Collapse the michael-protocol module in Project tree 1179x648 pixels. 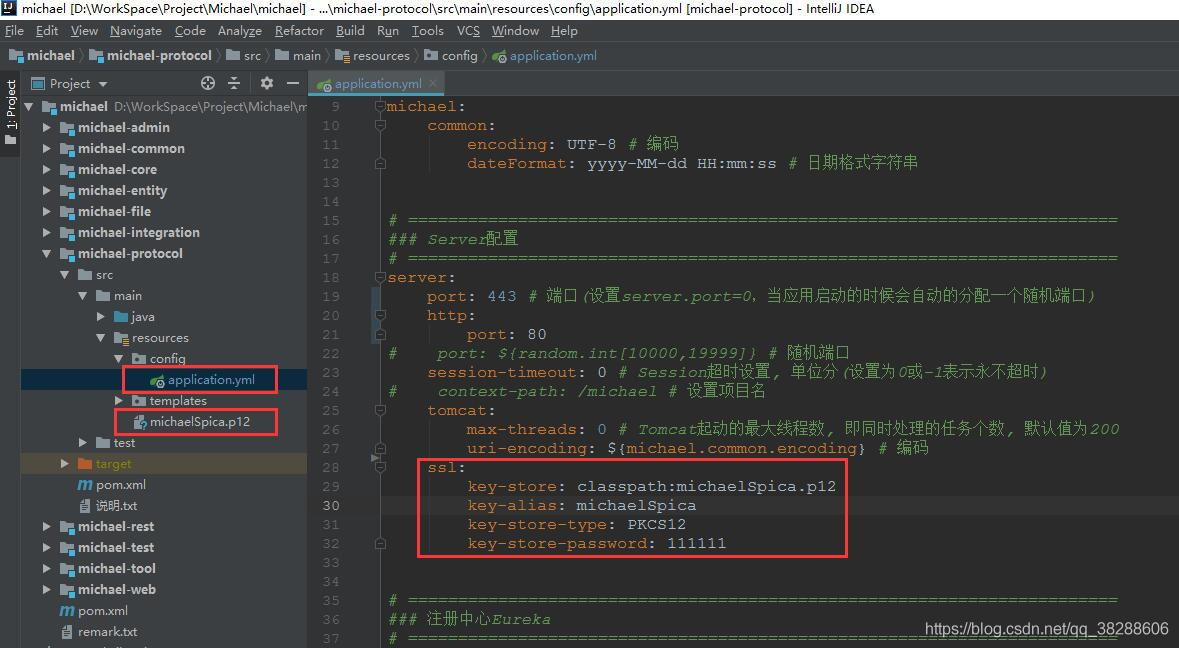click(x=45, y=253)
